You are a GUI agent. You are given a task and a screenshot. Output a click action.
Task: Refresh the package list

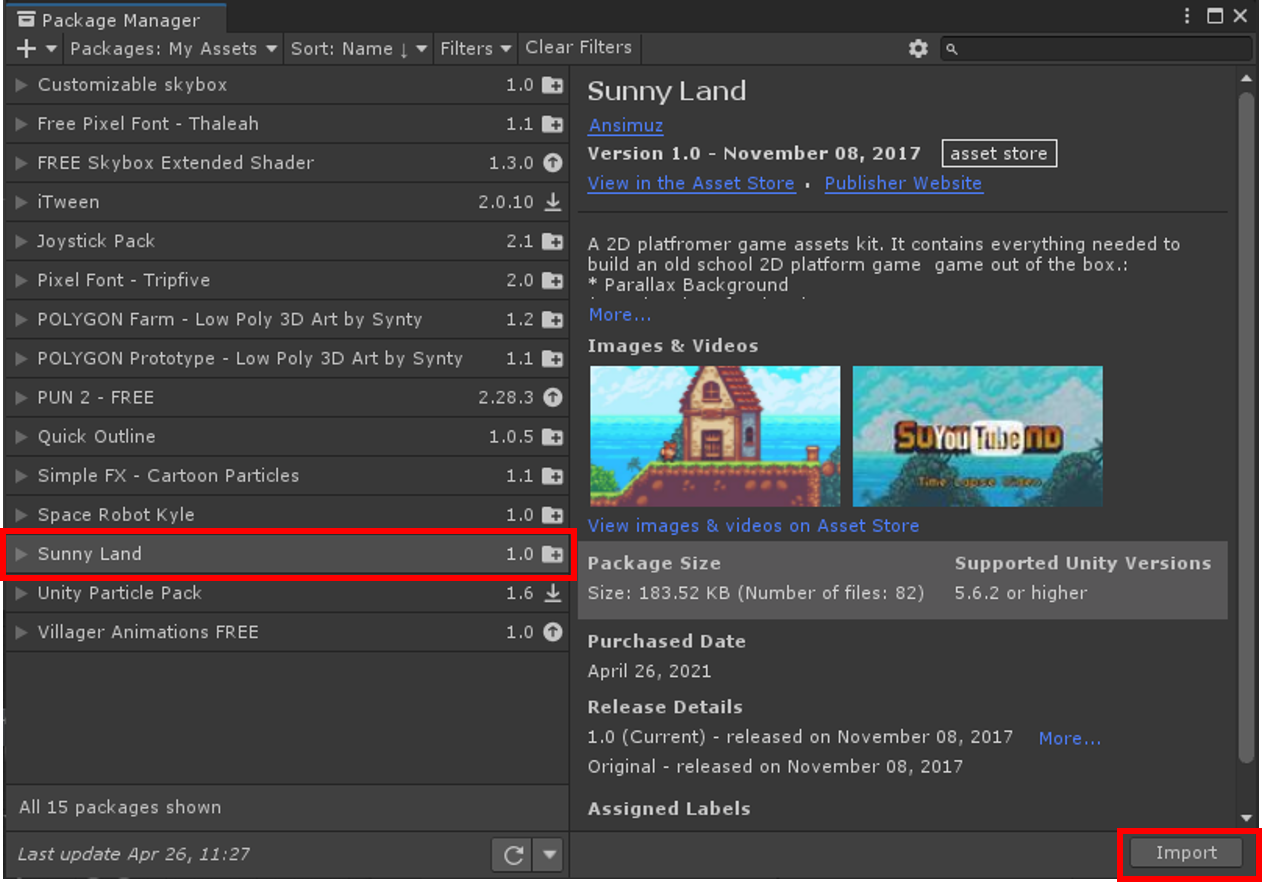pos(514,855)
